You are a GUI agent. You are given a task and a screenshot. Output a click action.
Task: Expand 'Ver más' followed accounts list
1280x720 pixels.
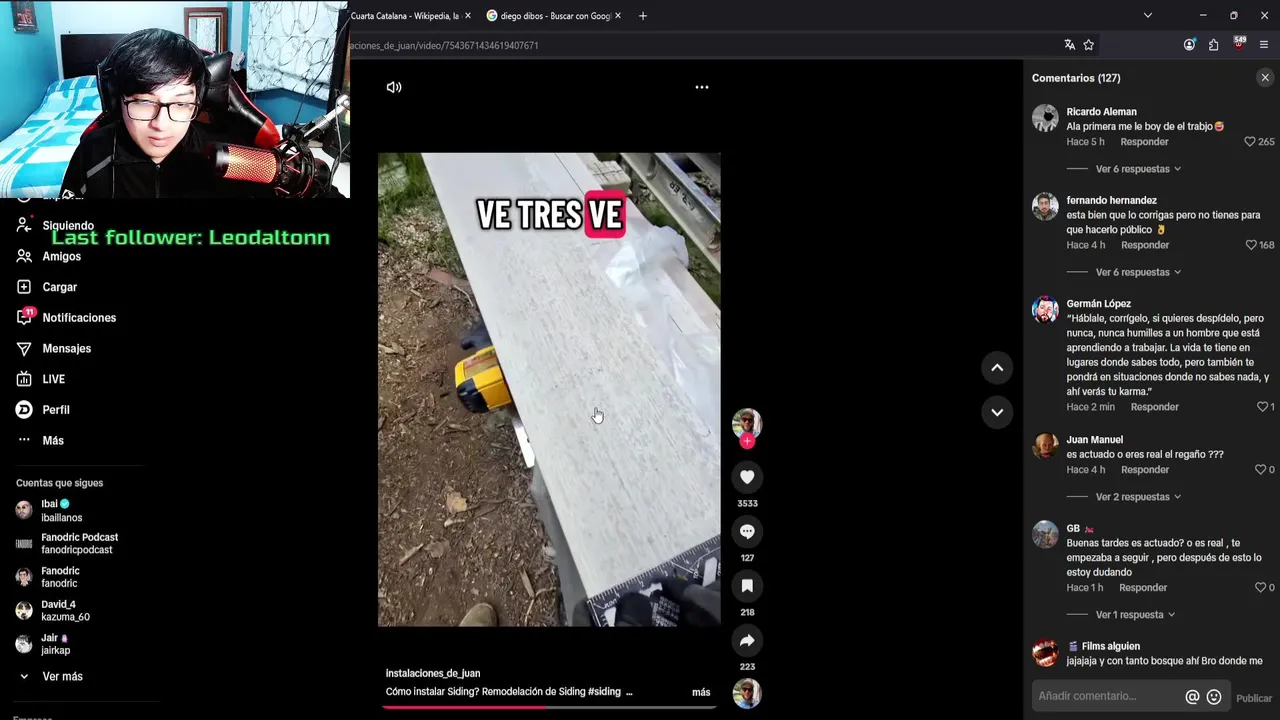coord(62,677)
